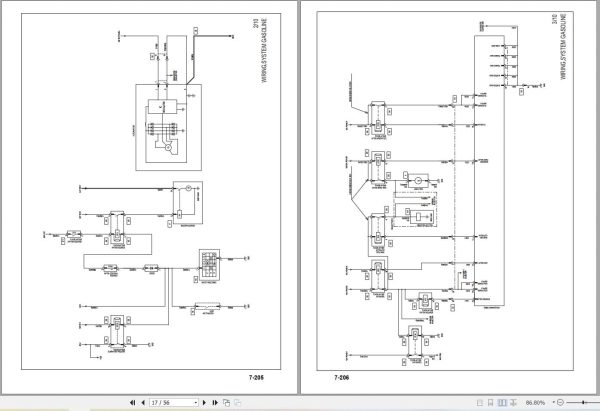
Task: Jump to the first page
Action: point(132,403)
